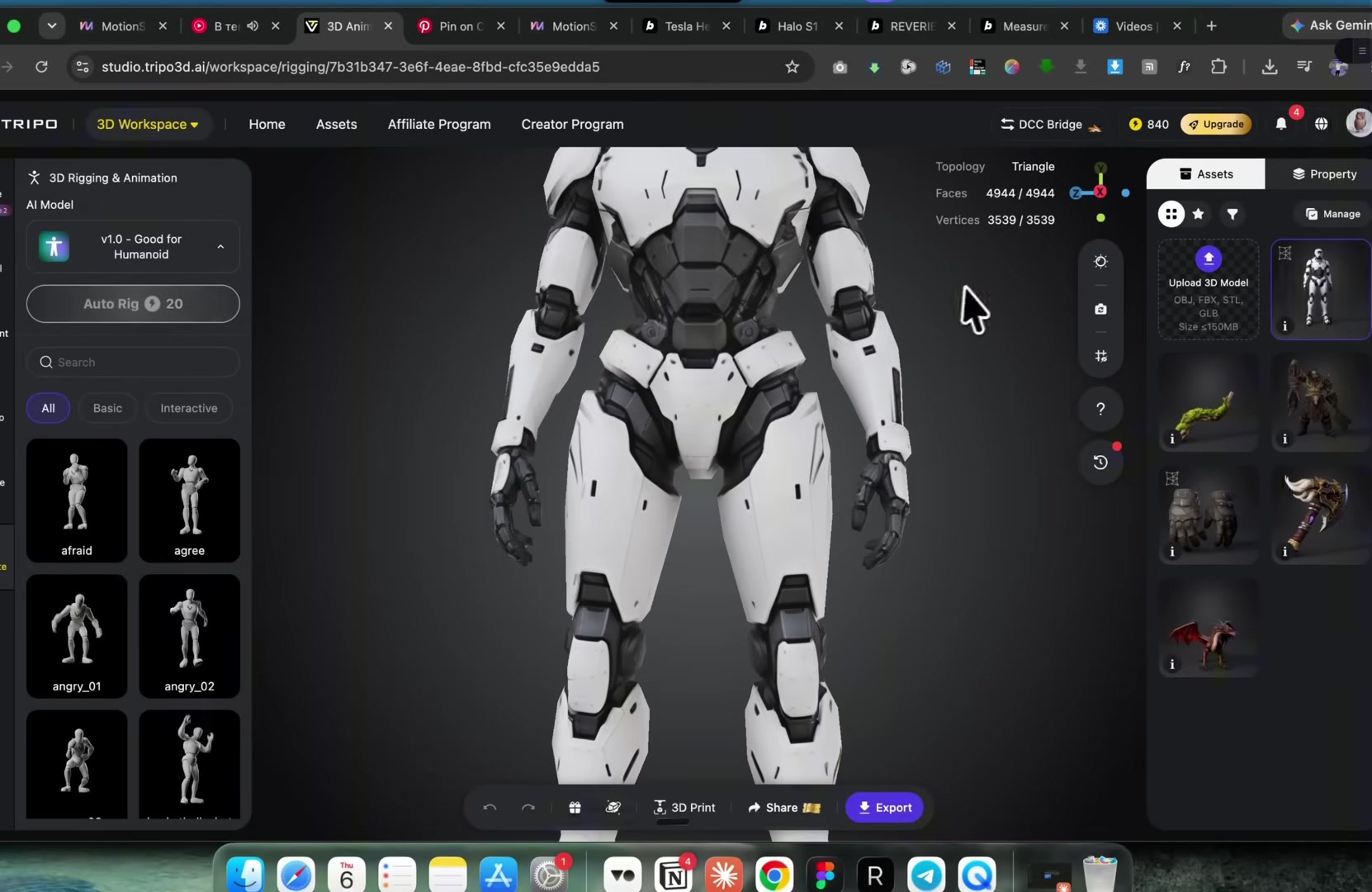Click Upload 3D Model tile

click(x=1209, y=289)
